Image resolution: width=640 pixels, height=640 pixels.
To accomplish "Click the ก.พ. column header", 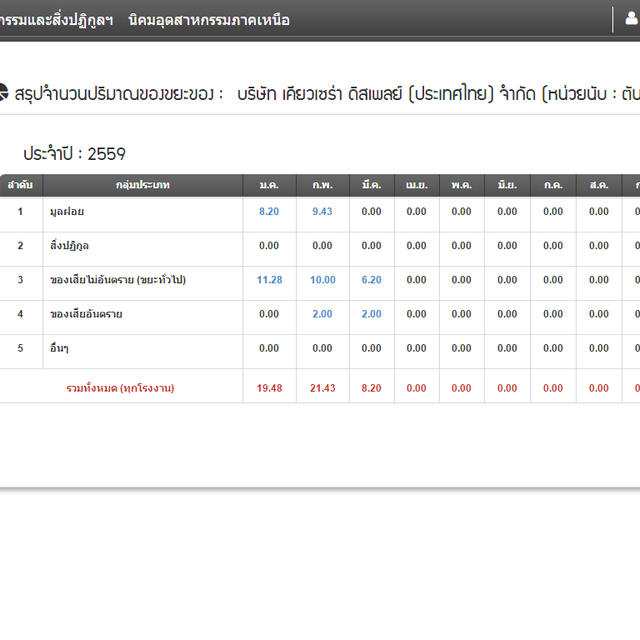I will point(323,185).
